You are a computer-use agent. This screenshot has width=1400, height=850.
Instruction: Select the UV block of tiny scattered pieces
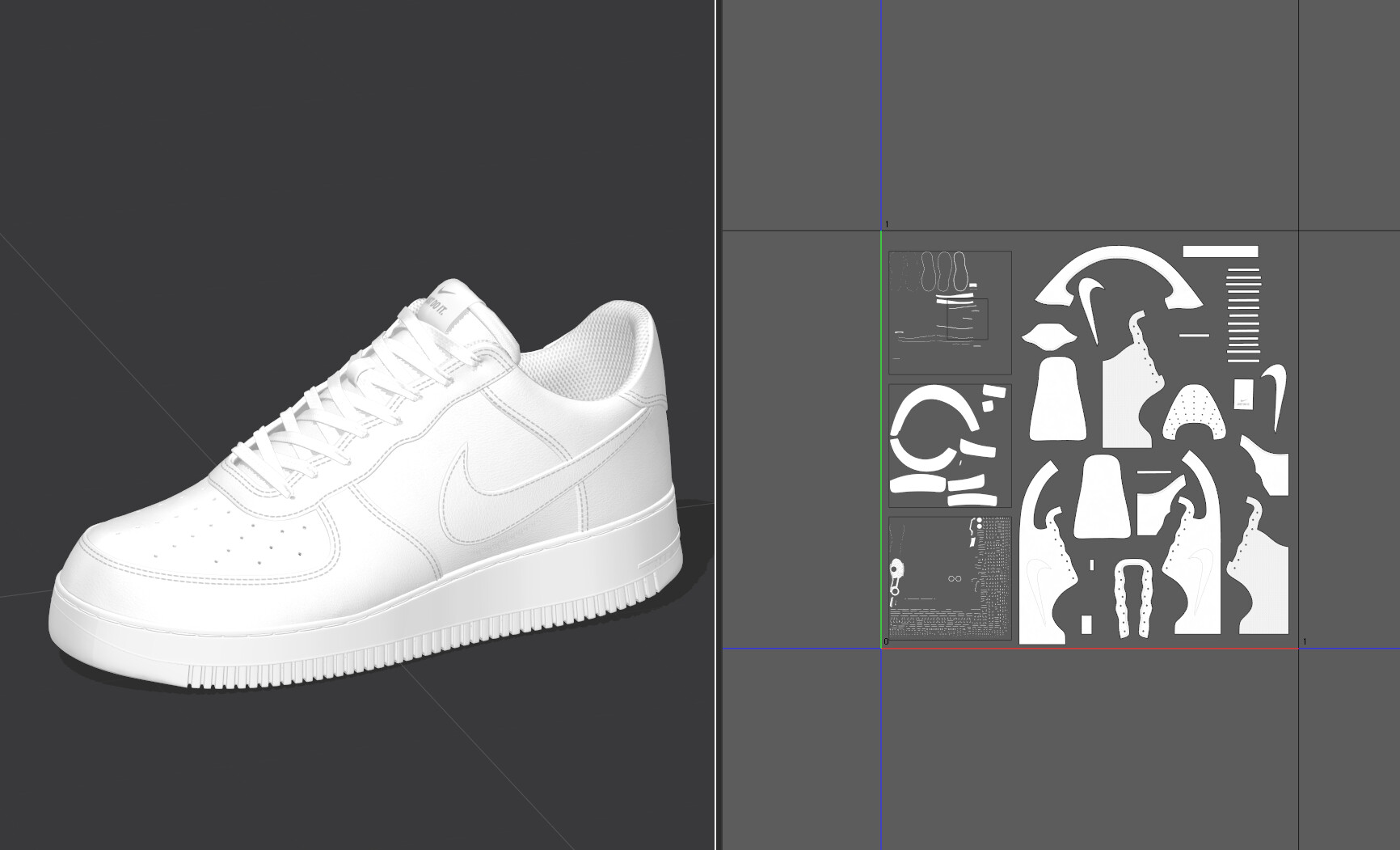(950, 578)
